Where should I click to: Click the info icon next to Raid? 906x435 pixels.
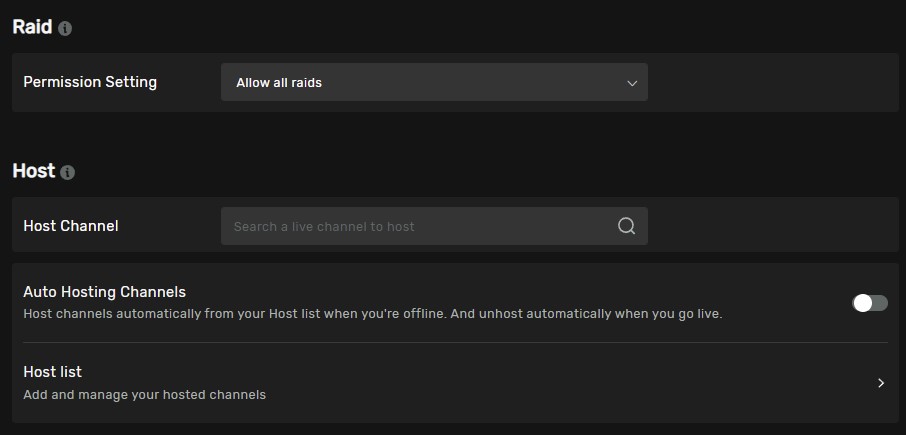65,29
